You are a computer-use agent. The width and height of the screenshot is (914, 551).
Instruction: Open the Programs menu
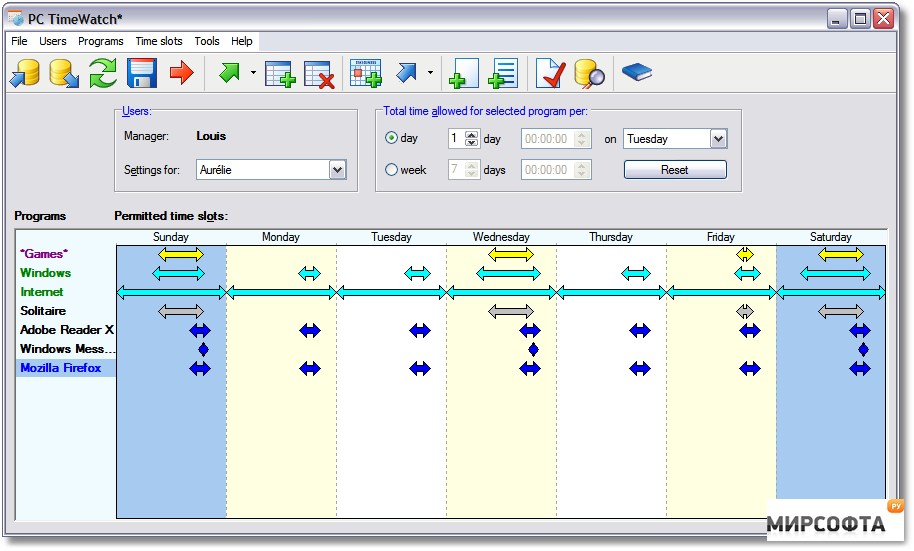point(100,41)
